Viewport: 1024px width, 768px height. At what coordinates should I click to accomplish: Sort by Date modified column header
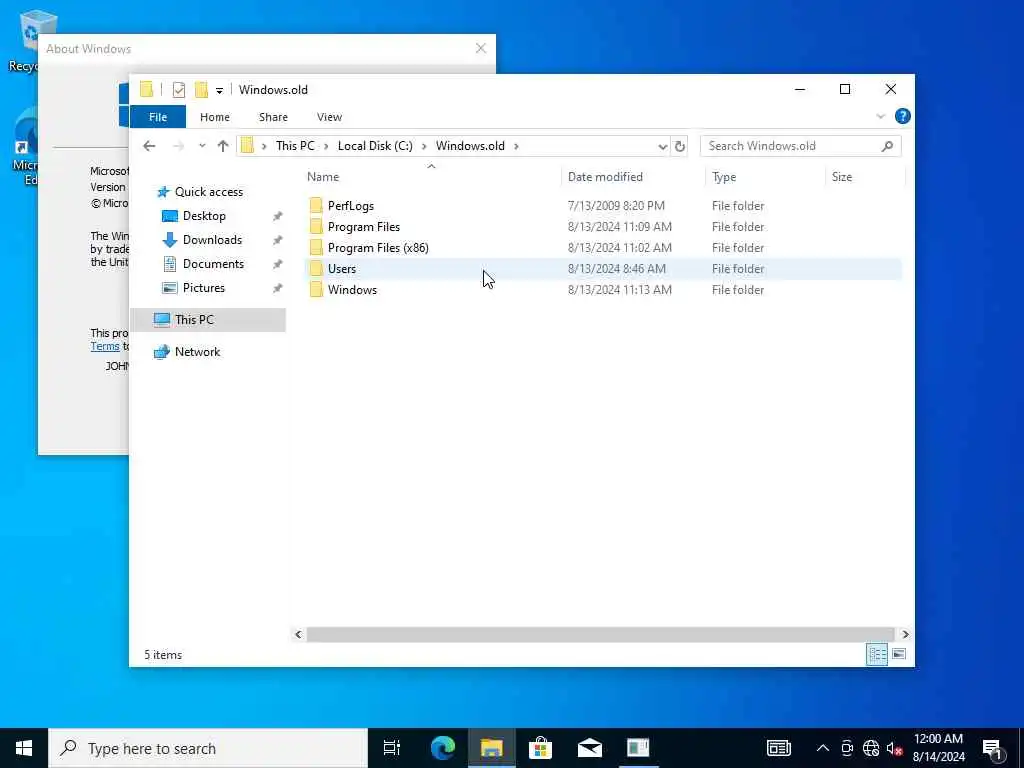click(x=605, y=177)
